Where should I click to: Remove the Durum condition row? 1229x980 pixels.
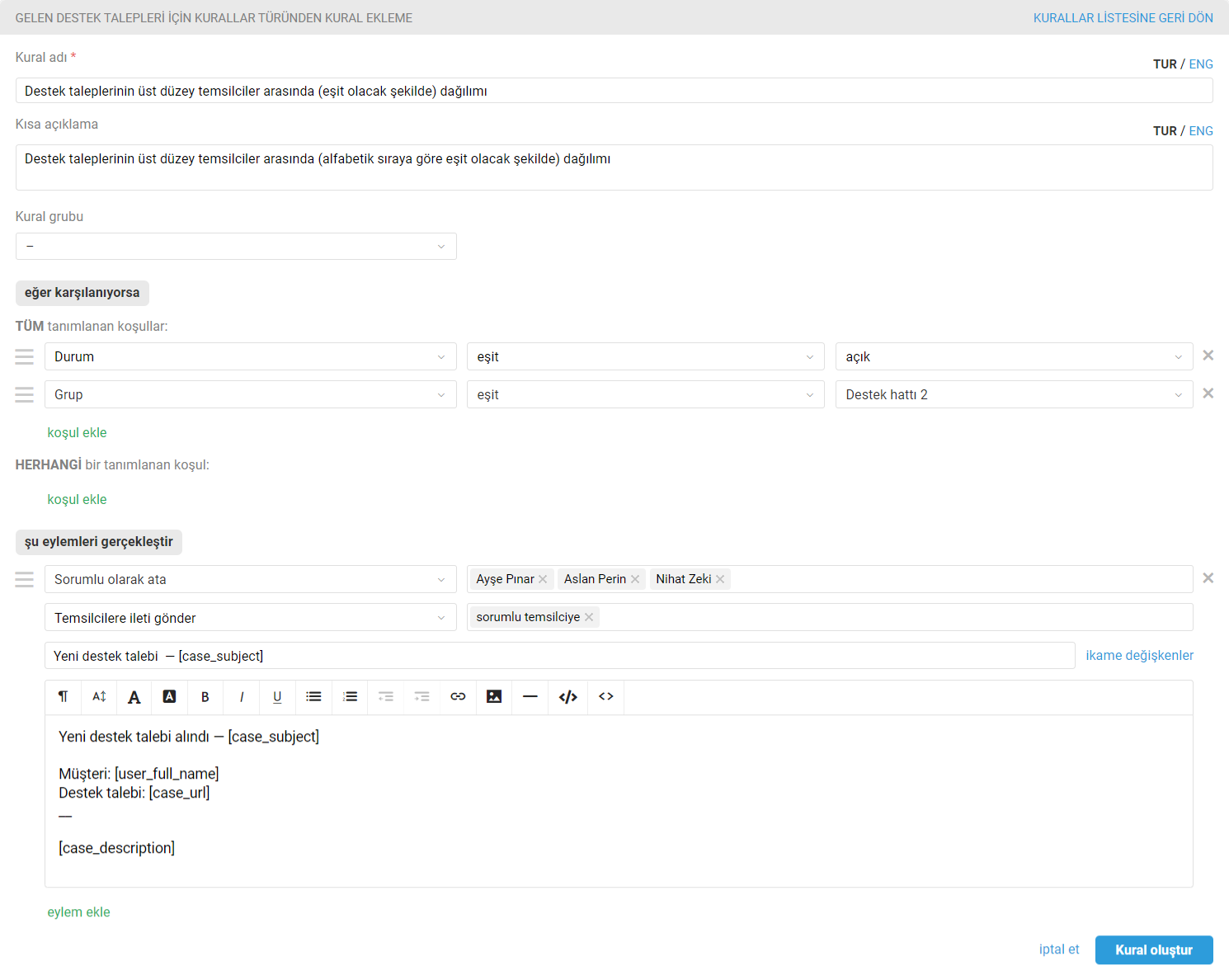[x=1208, y=356]
